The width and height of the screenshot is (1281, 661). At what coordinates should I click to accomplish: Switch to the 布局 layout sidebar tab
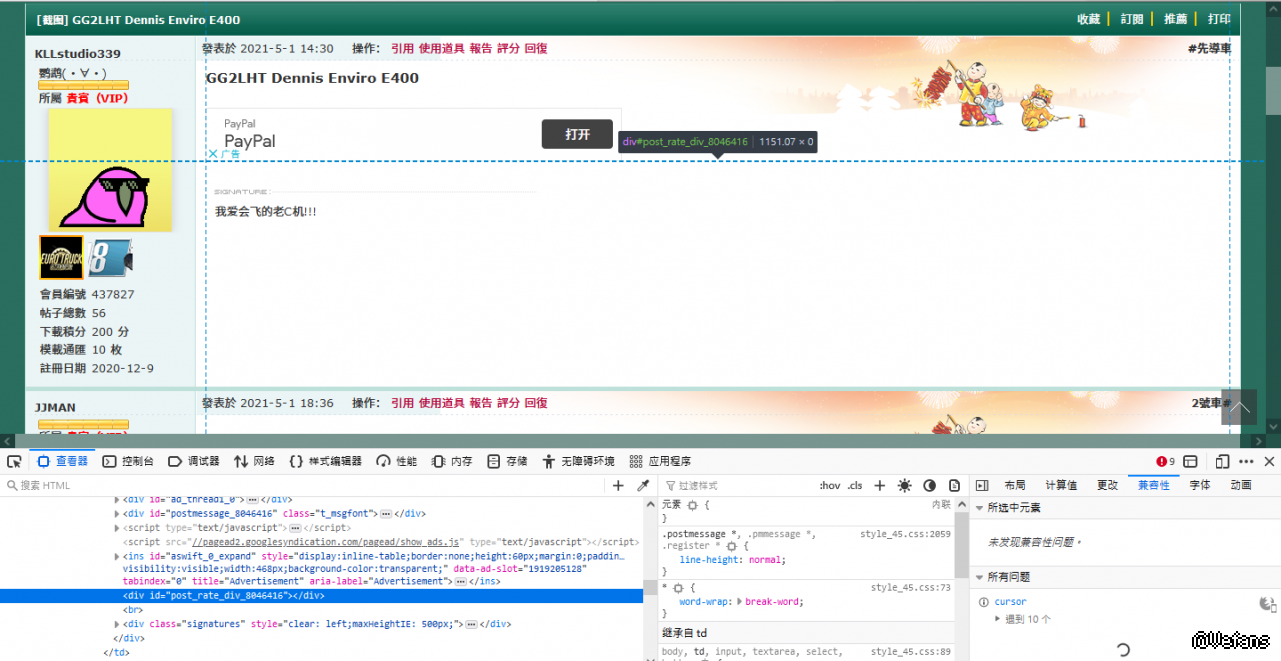point(1015,485)
